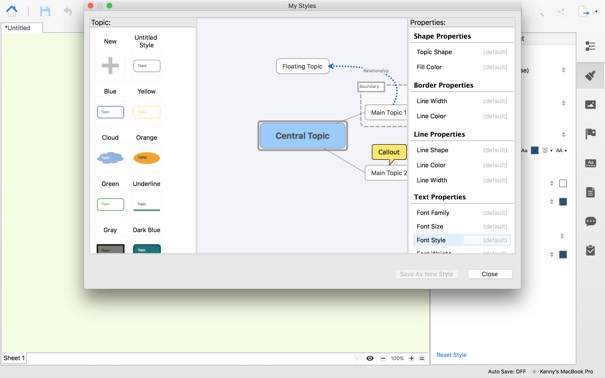Click the Auto Save: OFF status text
Viewport: 605px width, 378px height.
coord(507,371)
